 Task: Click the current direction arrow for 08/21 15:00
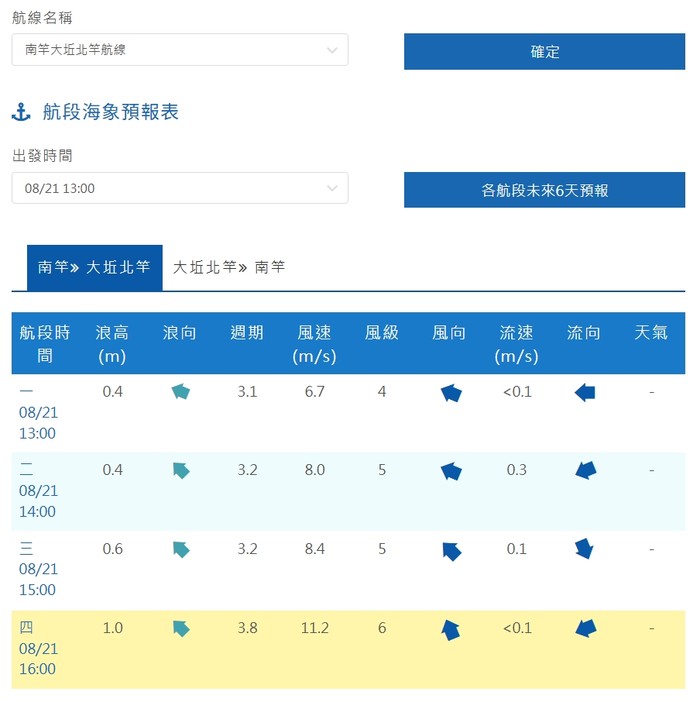point(584,549)
